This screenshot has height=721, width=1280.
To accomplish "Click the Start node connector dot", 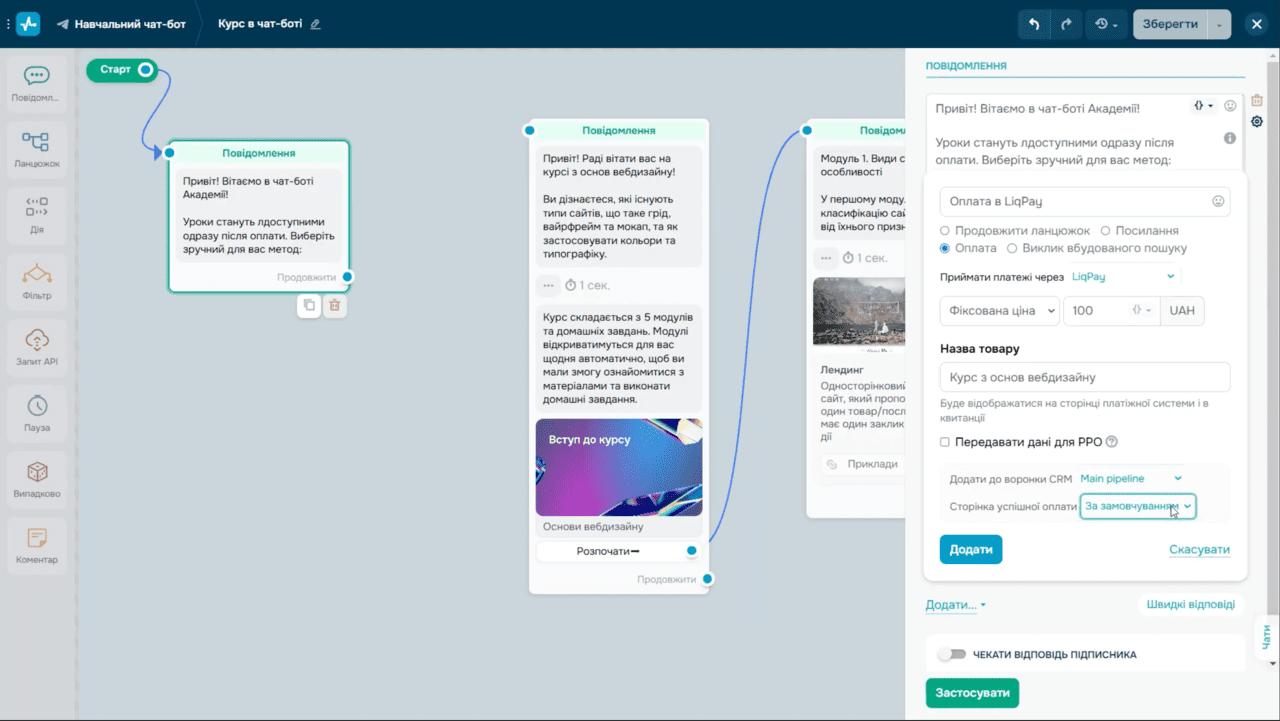I will pos(146,70).
